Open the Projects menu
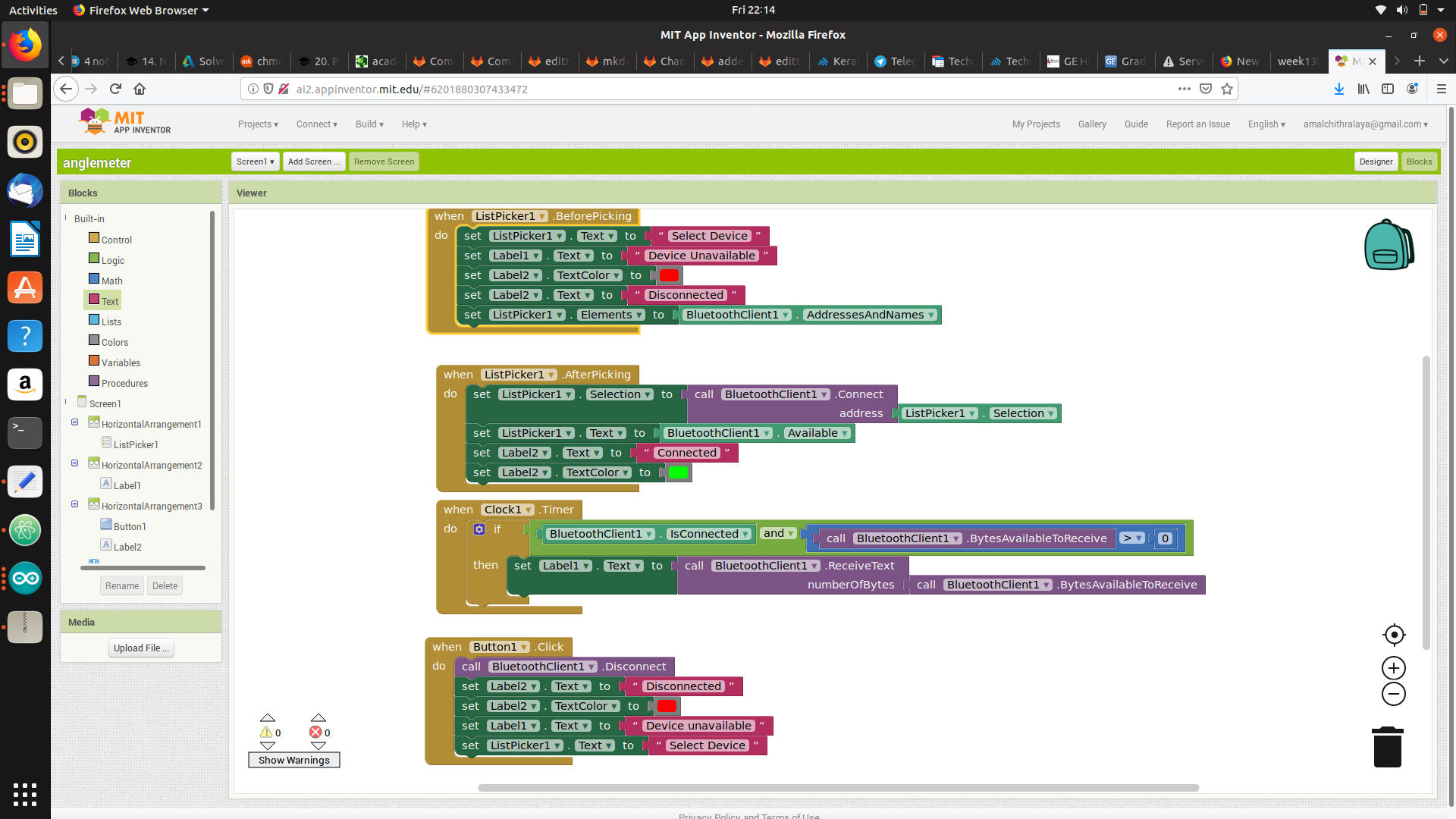The height and width of the screenshot is (819, 1456). (258, 124)
